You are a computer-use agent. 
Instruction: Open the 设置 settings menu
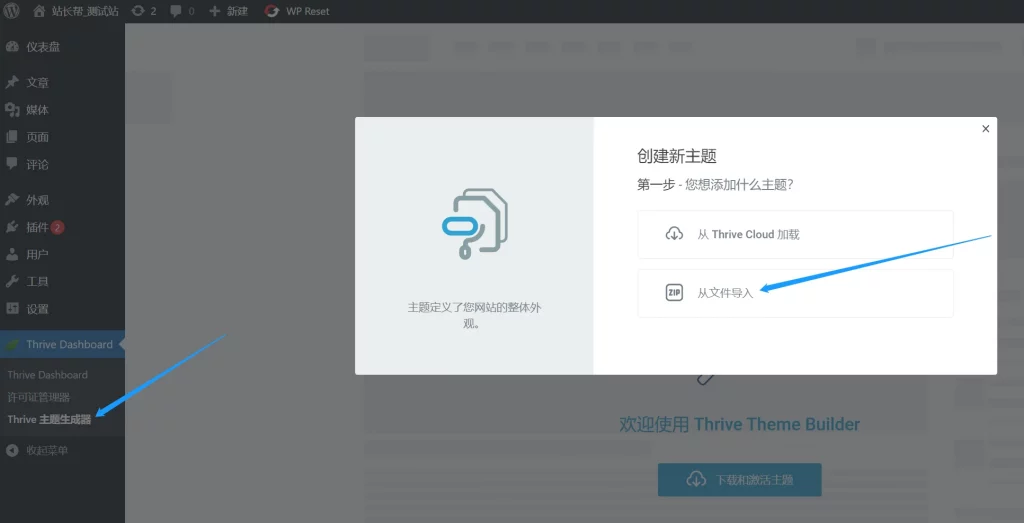click(x=37, y=309)
